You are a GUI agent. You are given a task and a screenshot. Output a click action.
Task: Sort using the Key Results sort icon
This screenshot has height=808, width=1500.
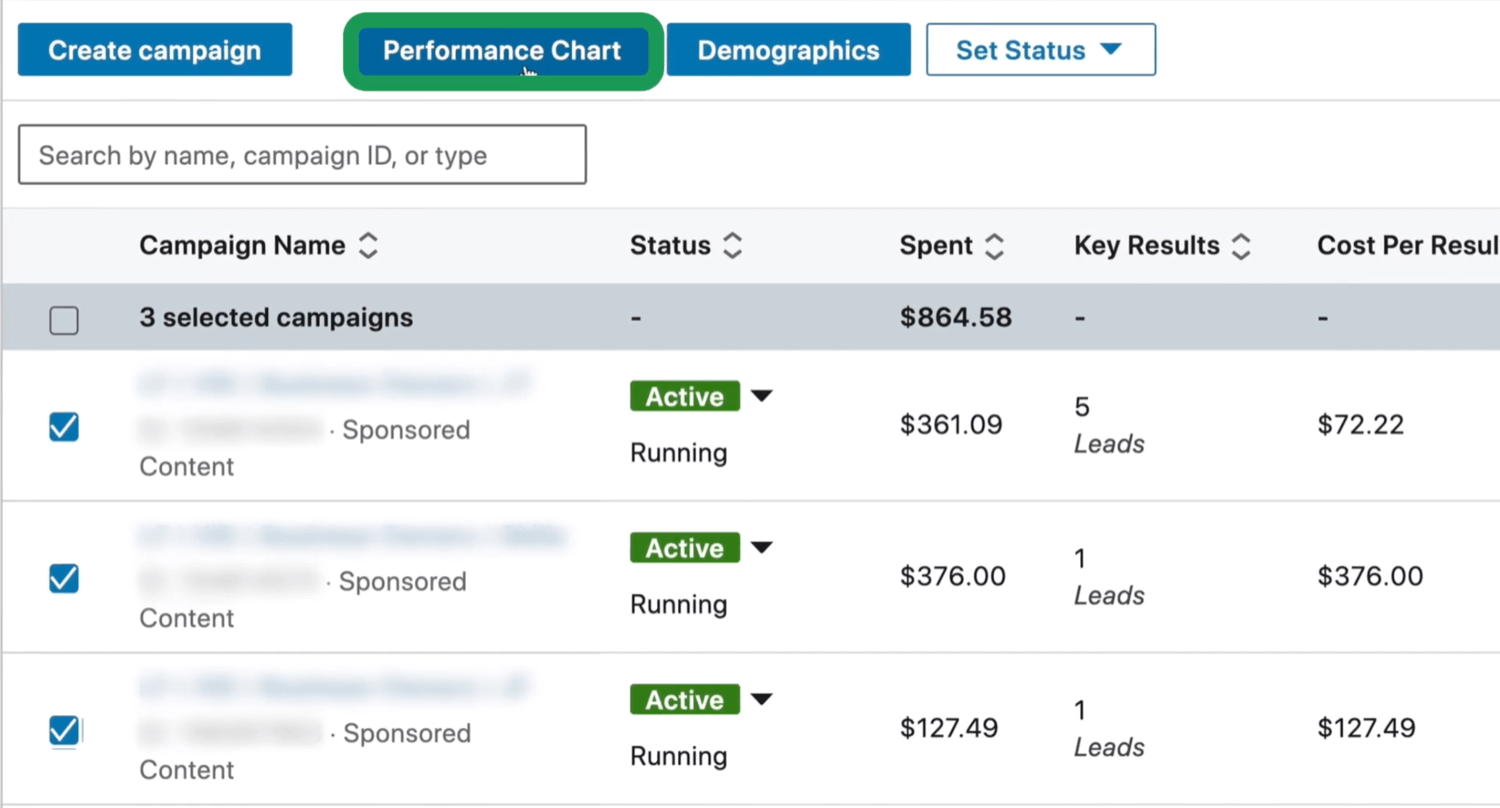(1240, 245)
